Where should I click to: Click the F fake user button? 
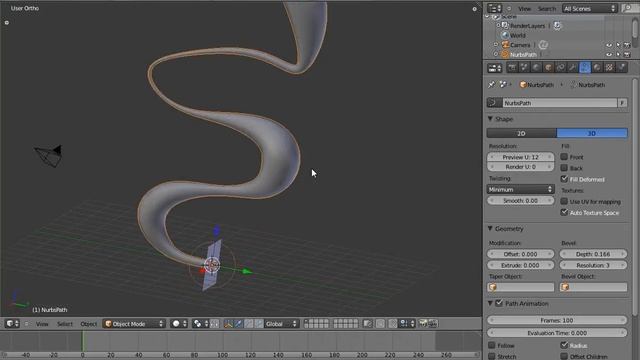(x=622, y=103)
